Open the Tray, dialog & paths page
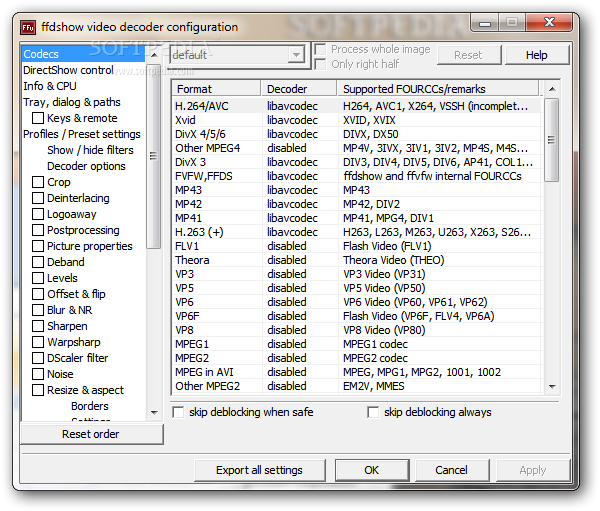This screenshot has height=511, width=600. [x=72, y=102]
